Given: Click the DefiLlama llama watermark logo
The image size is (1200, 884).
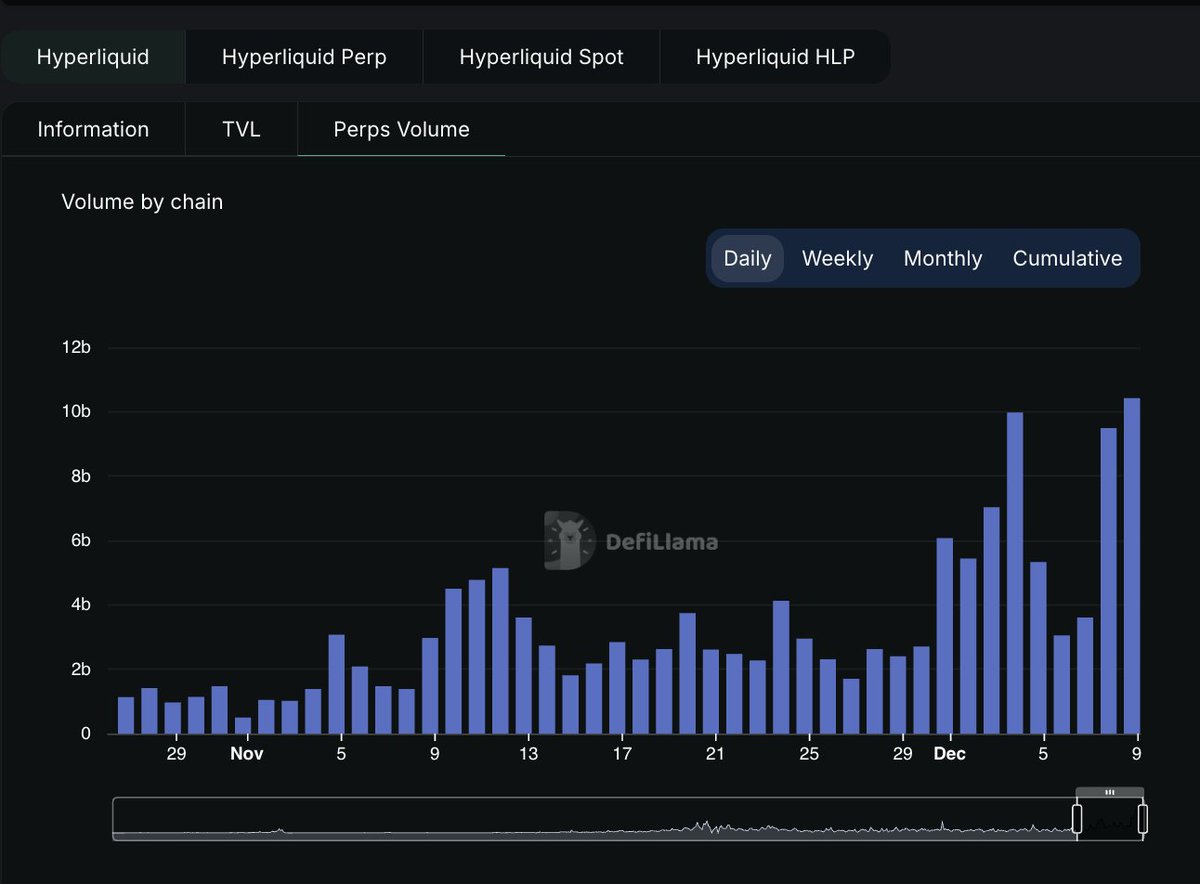Looking at the screenshot, I should pyautogui.click(x=565, y=542).
